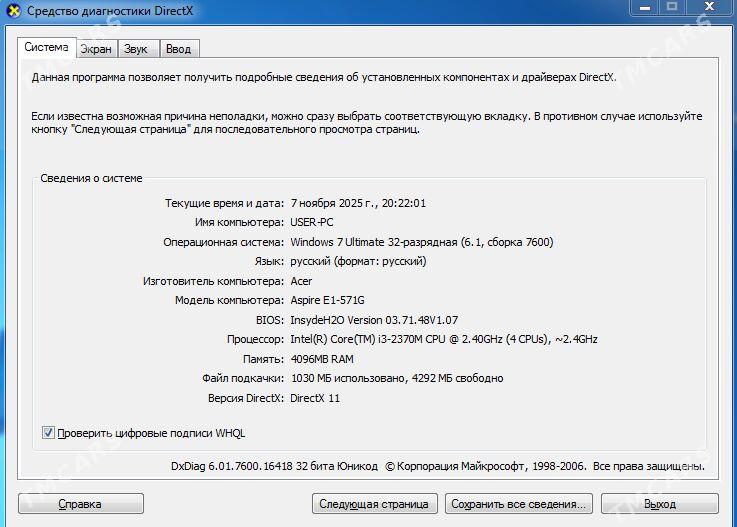This screenshot has width=737, height=527.
Task: Minimize the DirectX diagnostic window
Action: point(644,8)
